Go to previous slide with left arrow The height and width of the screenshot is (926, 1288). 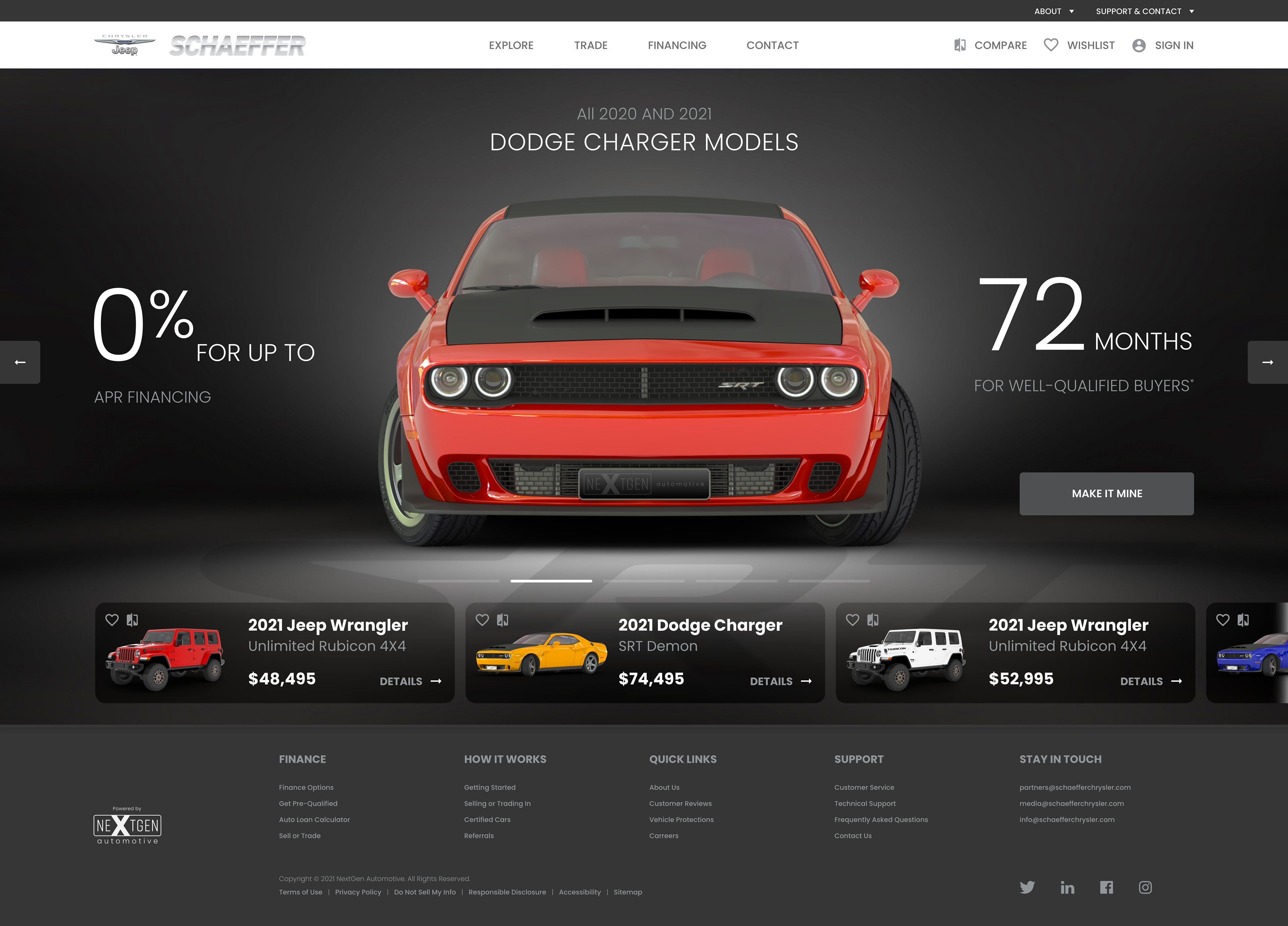20,362
